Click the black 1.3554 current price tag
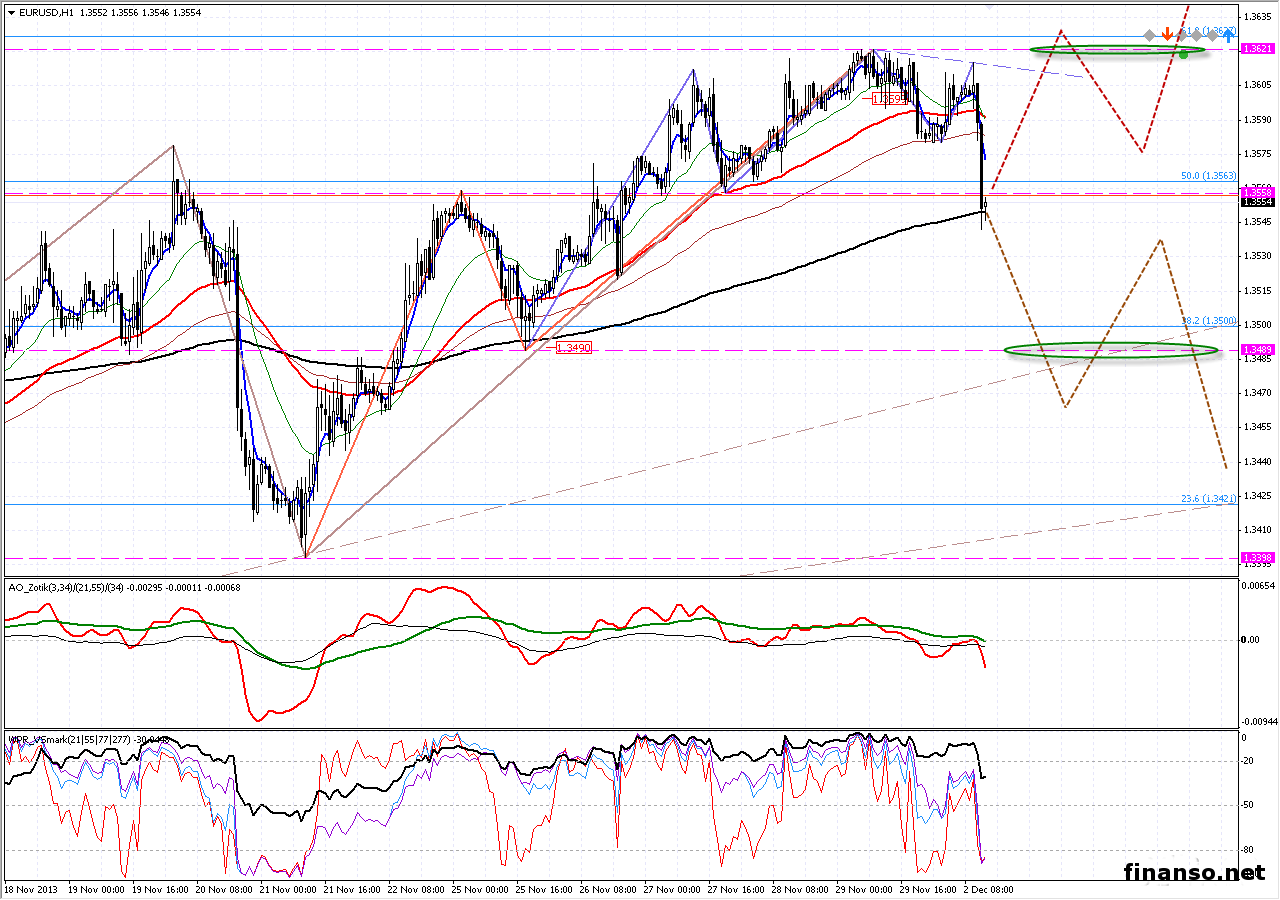 click(x=1256, y=202)
